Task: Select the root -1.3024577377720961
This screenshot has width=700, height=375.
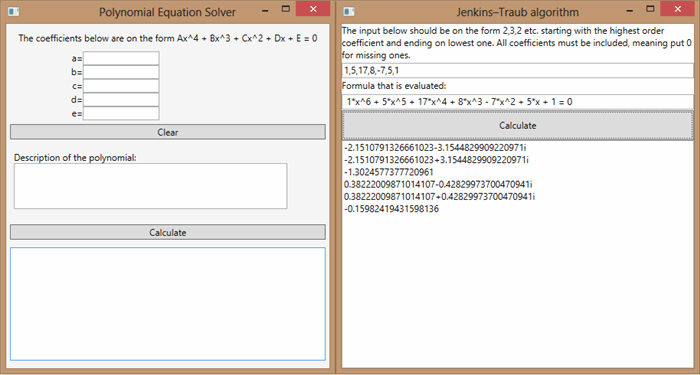Action: pyautogui.click(x=388, y=172)
